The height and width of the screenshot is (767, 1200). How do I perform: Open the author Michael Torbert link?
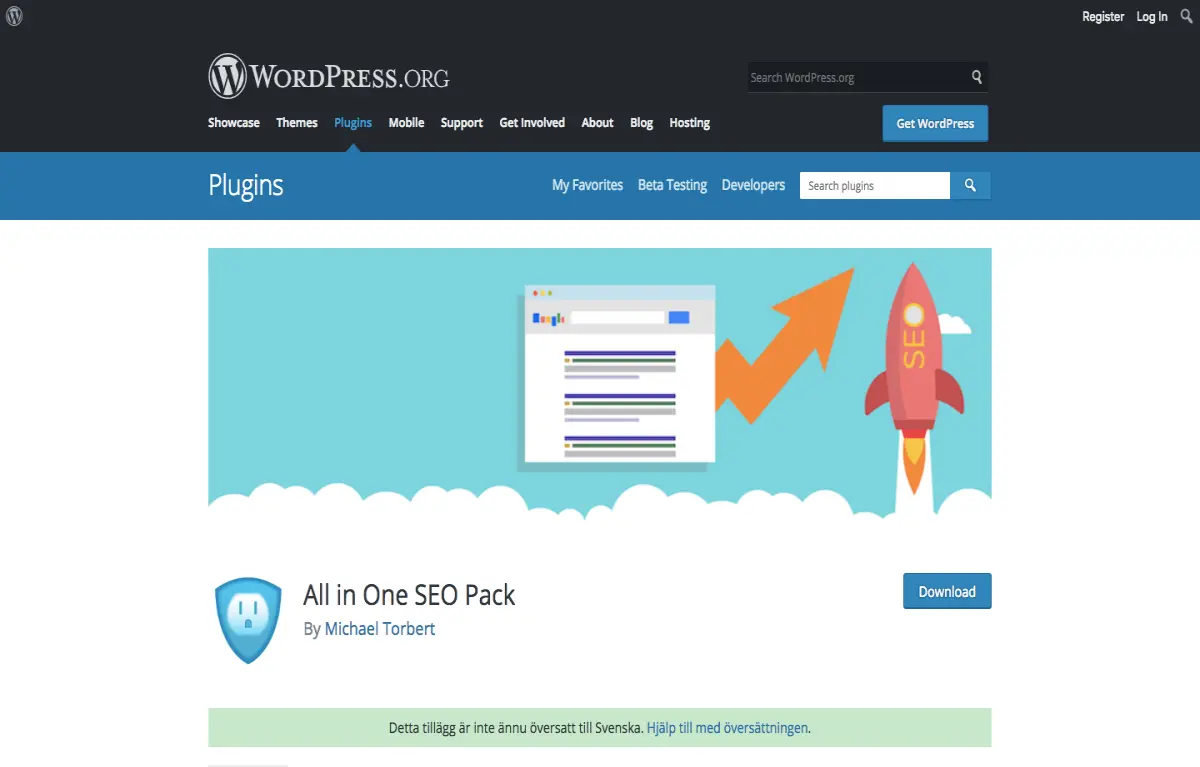pos(380,629)
